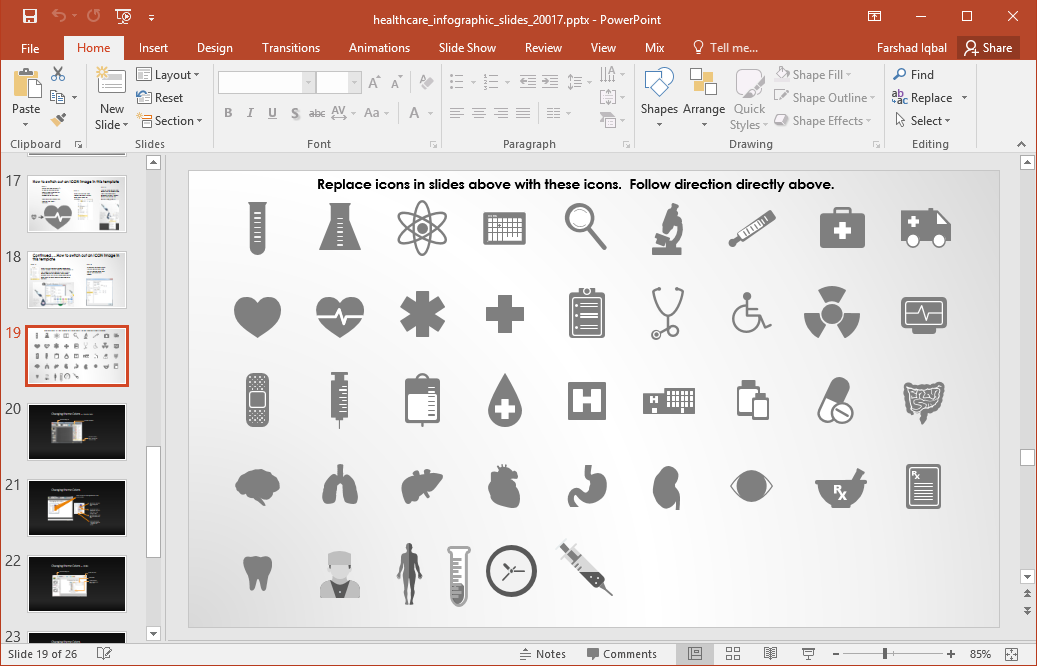This screenshot has width=1037, height=666.
Task: Click the zoom slider handle
Action: (x=885, y=654)
